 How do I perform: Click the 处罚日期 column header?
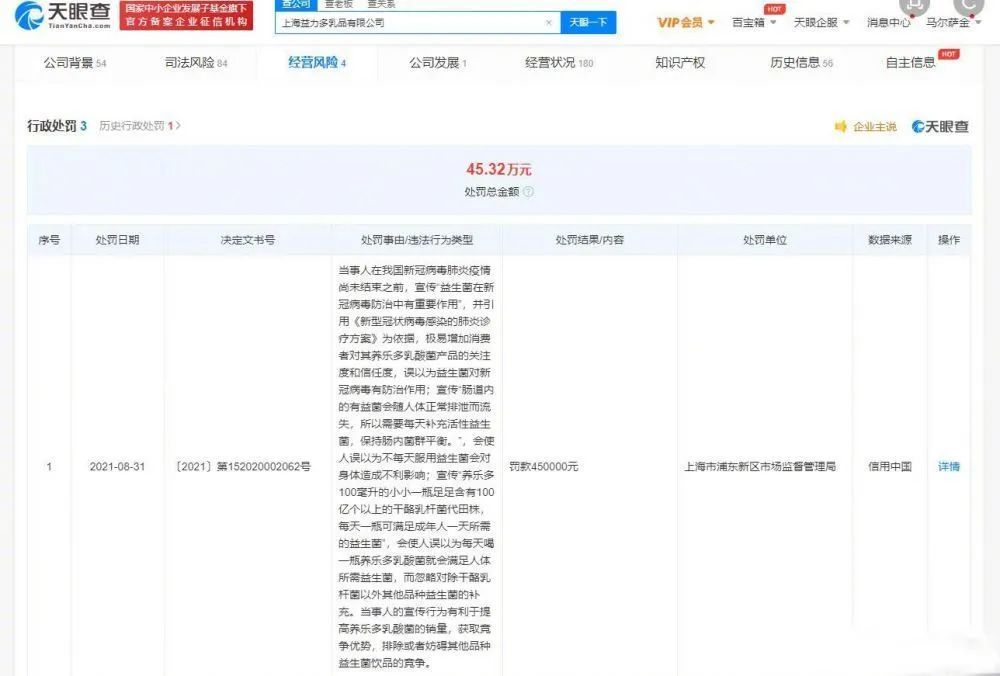tap(117, 240)
